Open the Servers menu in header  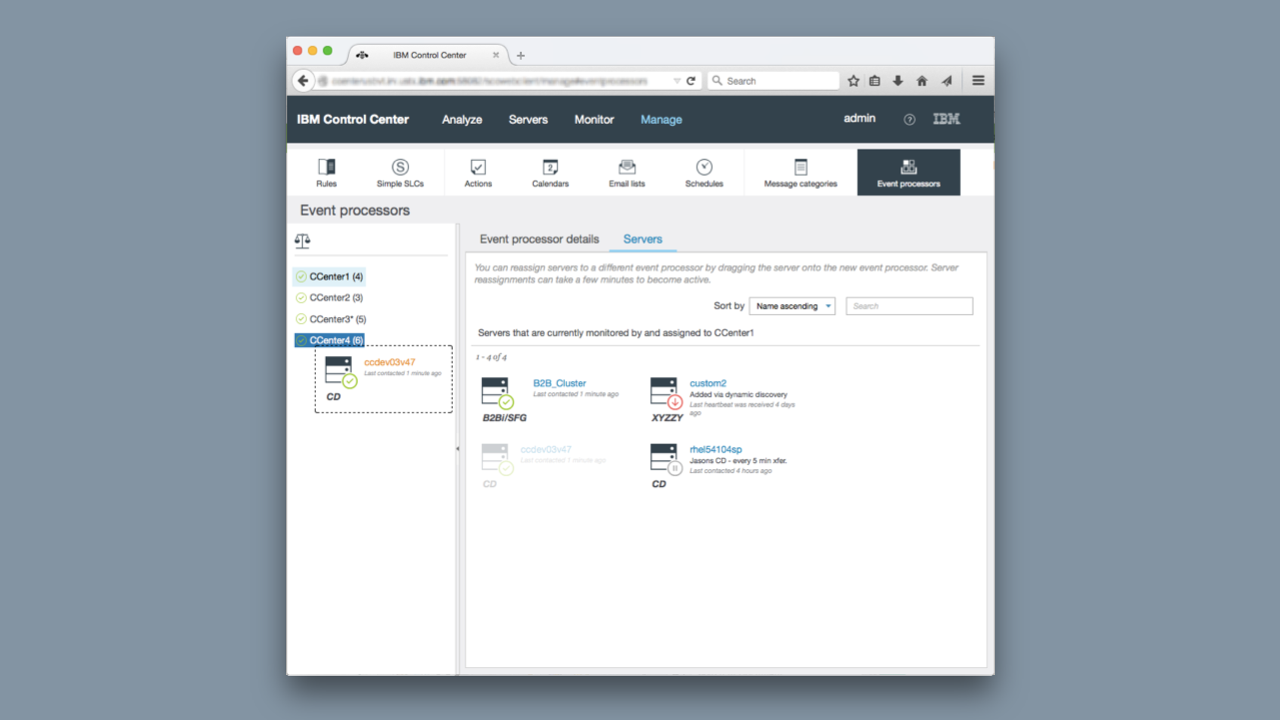click(528, 119)
